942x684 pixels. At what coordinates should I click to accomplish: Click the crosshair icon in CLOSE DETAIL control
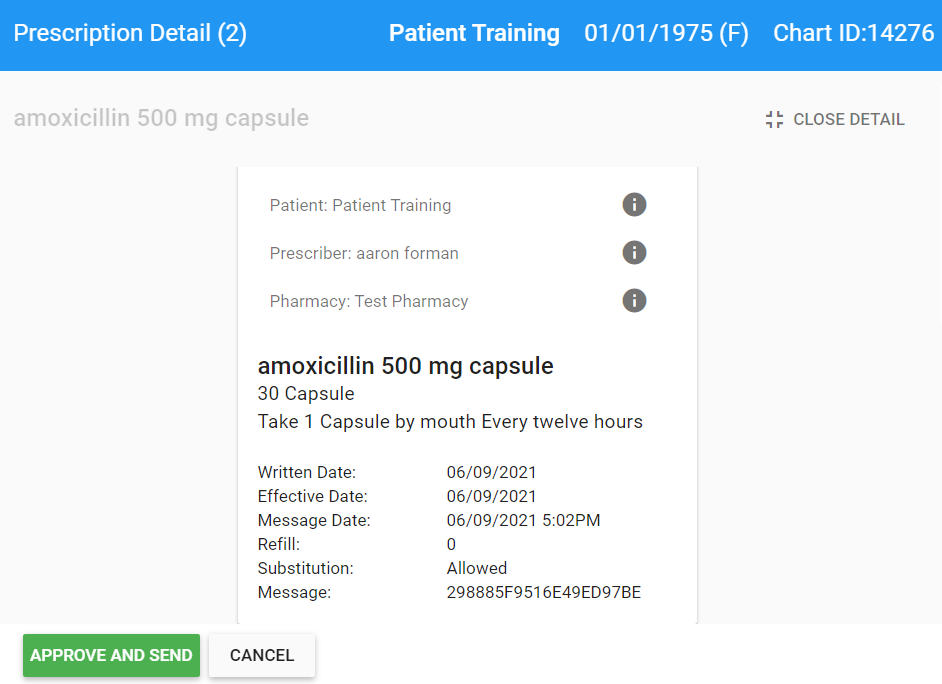[773, 119]
